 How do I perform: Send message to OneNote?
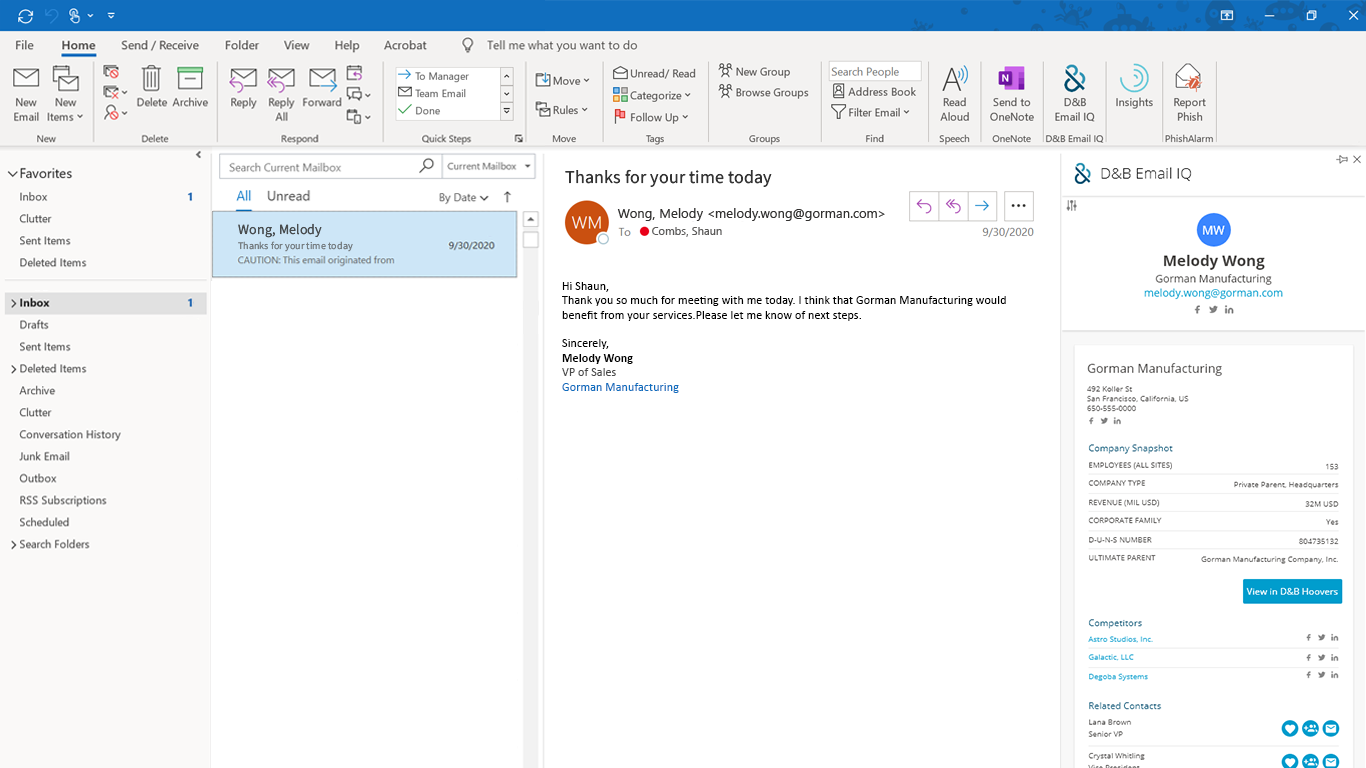(x=1012, y=94)
